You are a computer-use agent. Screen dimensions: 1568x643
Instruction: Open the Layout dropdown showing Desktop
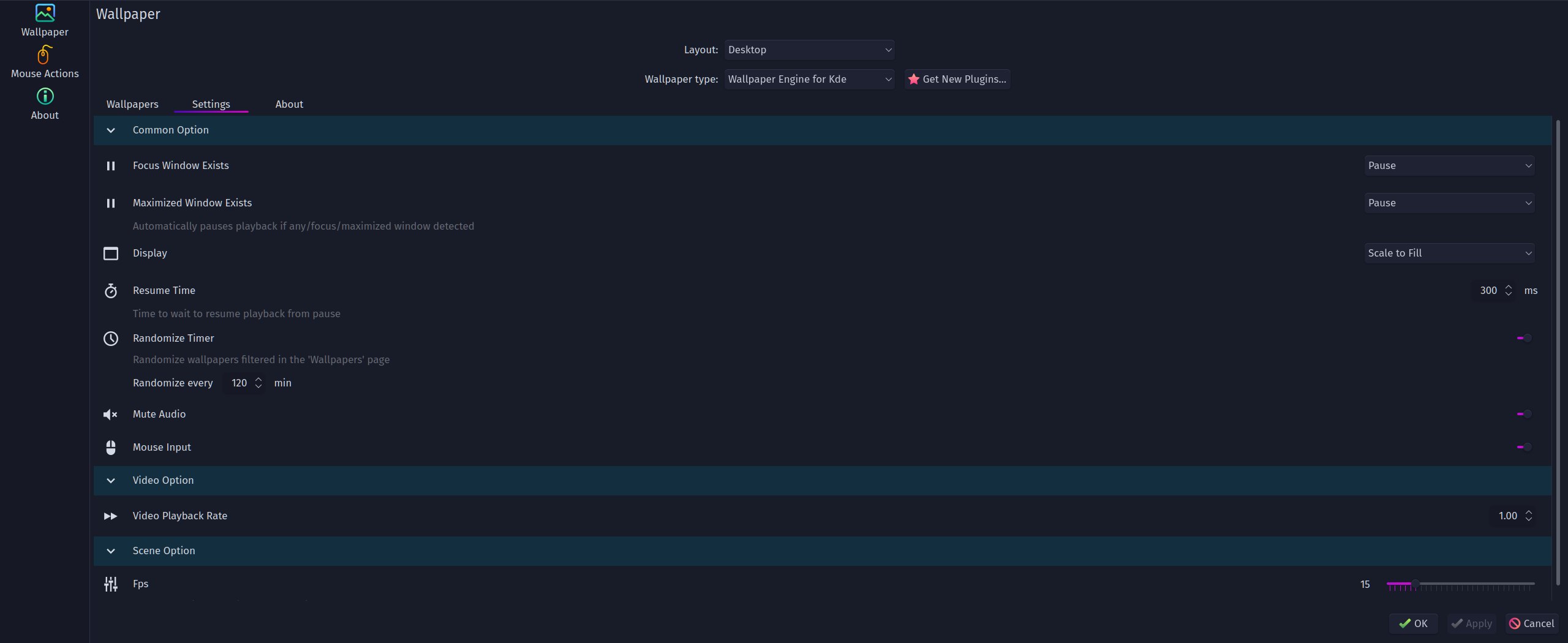pos(809,50)
